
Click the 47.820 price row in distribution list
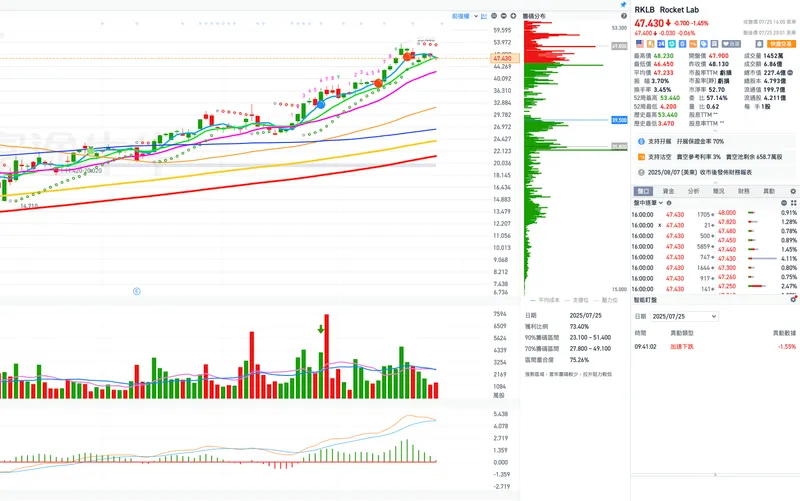[x=757, y=222]
